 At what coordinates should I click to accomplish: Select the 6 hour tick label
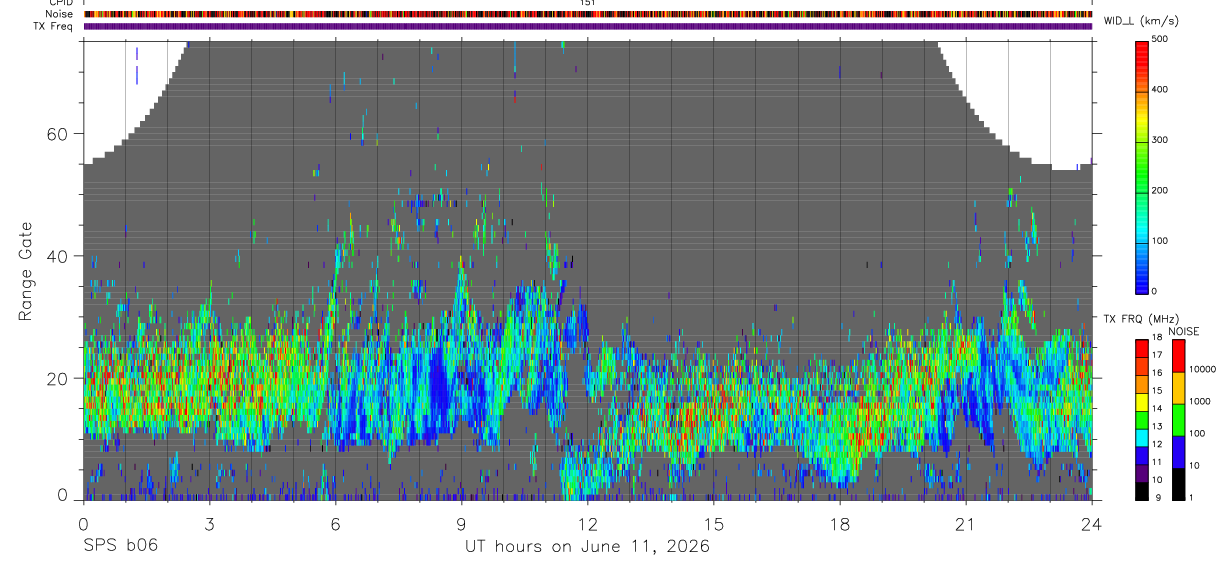coord(335,523)
